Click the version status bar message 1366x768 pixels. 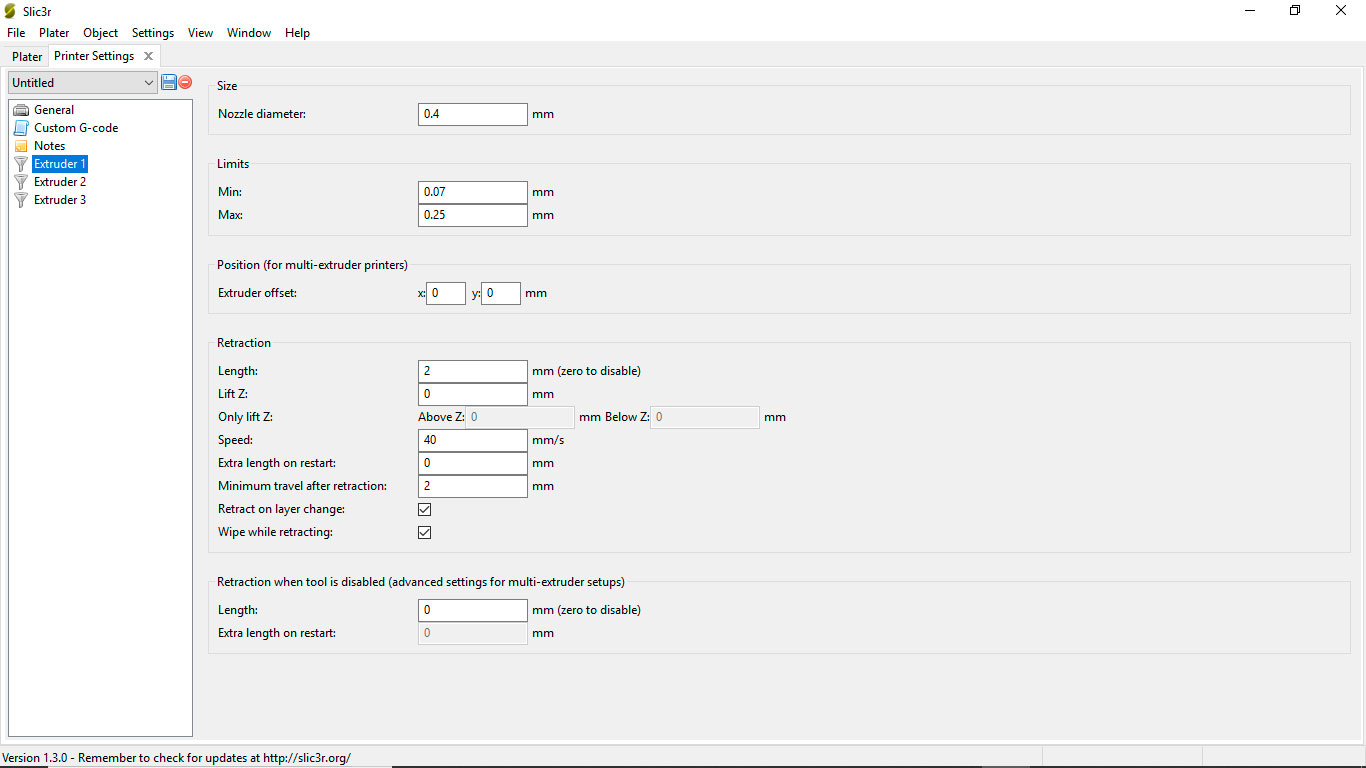177,758
